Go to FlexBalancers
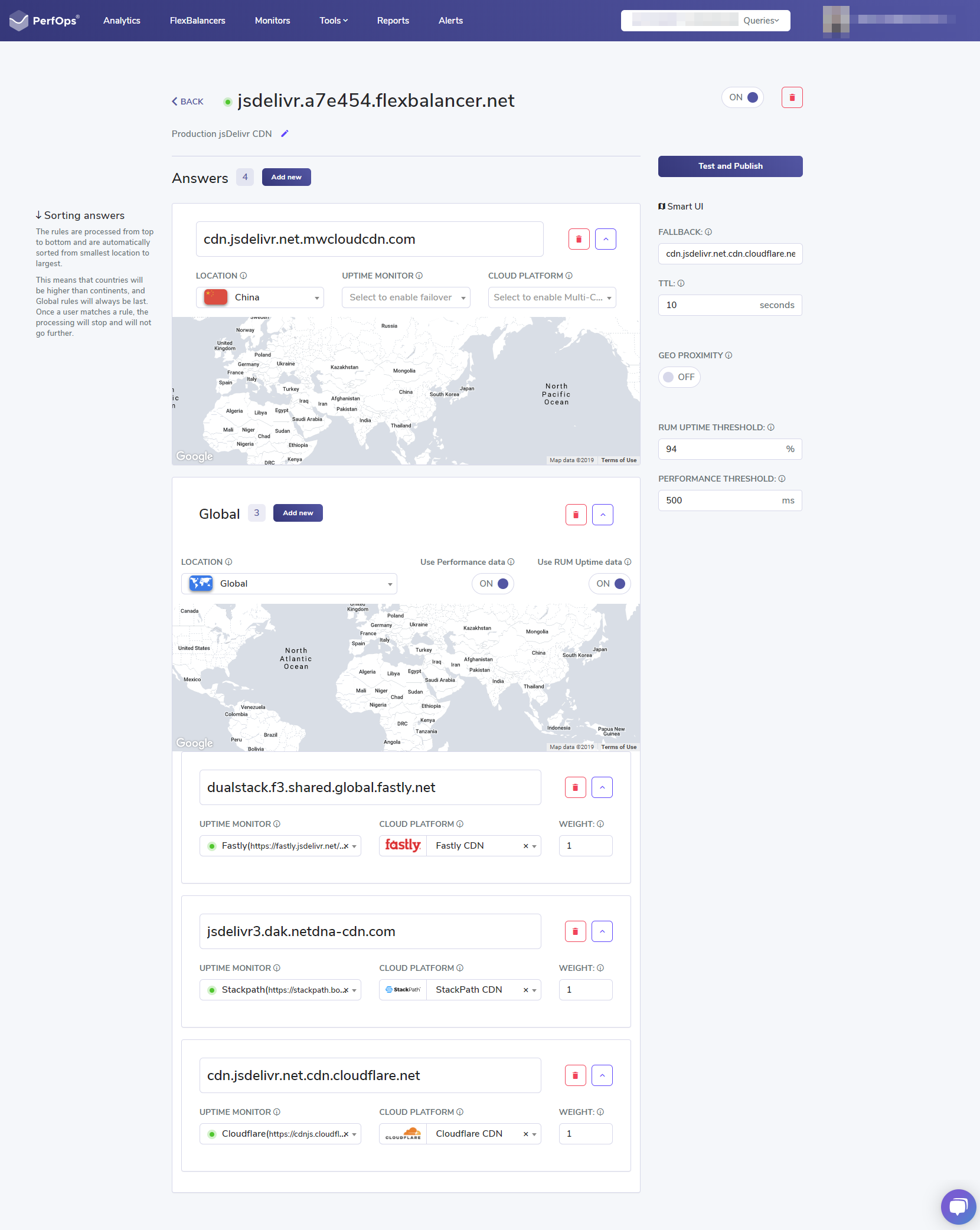The image size is (980, 1230). click(198, 21)
